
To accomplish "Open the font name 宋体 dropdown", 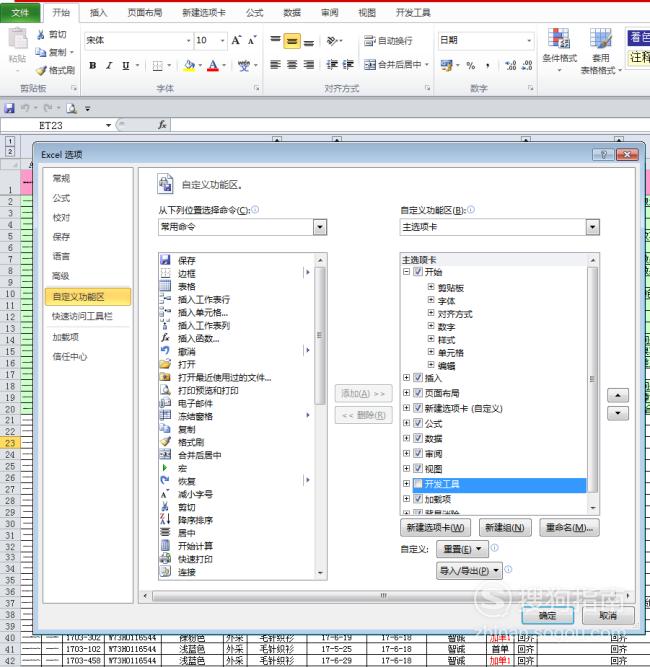I will click(188, 41).
